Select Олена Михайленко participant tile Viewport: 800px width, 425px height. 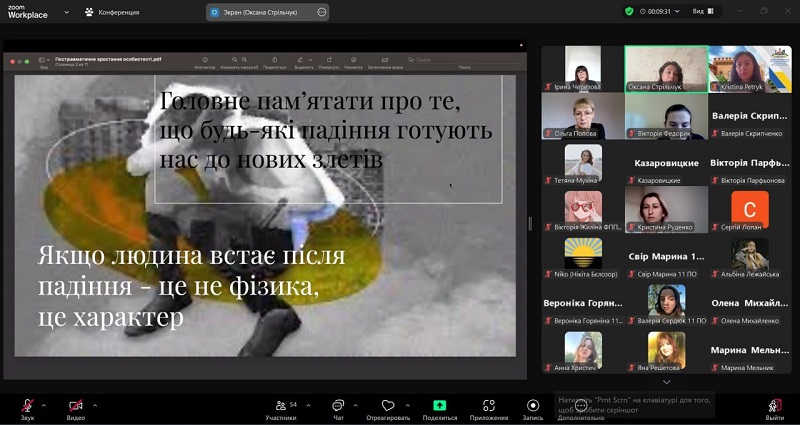[x=750, y=304]
